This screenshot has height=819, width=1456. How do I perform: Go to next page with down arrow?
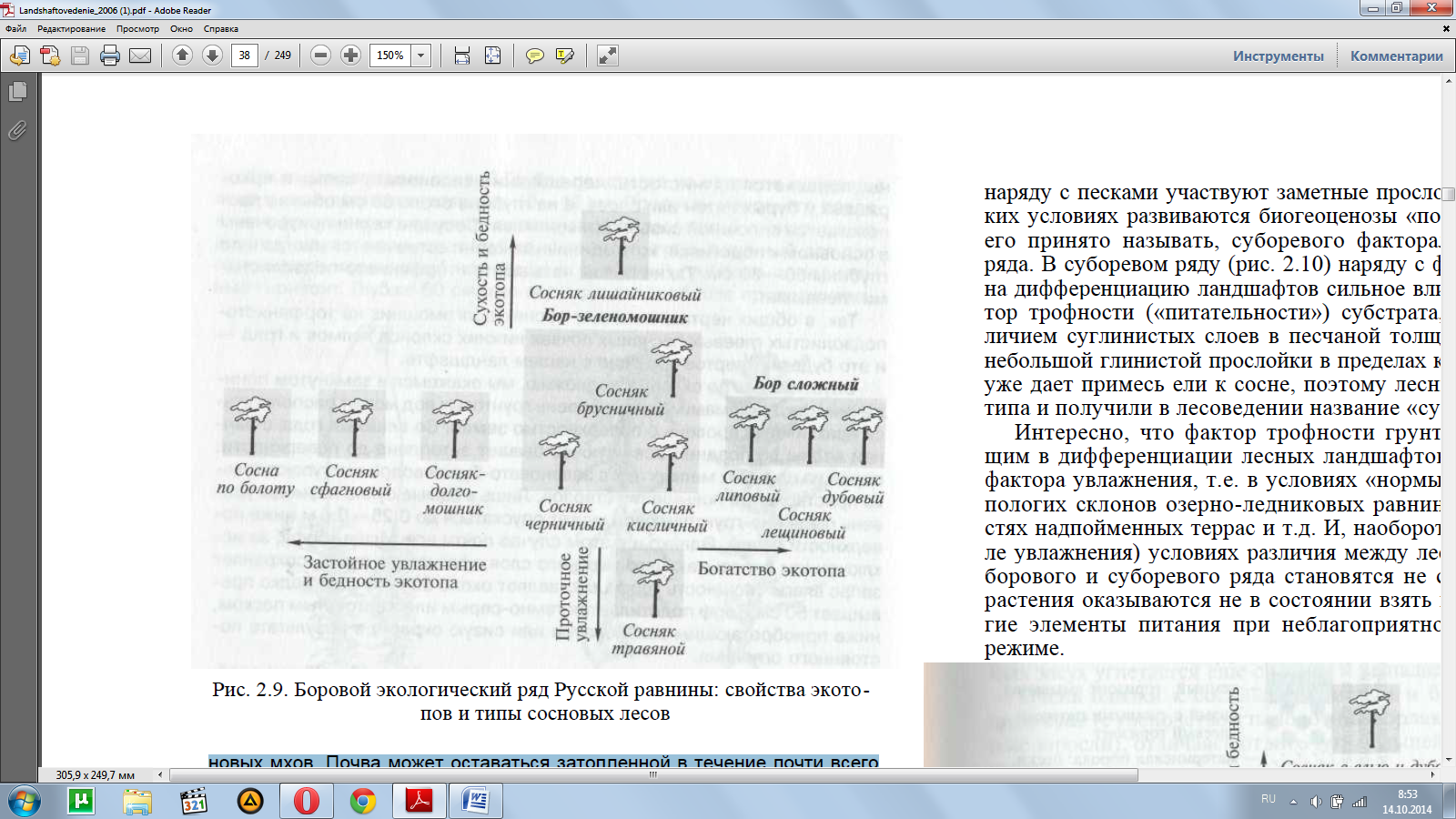212,56
